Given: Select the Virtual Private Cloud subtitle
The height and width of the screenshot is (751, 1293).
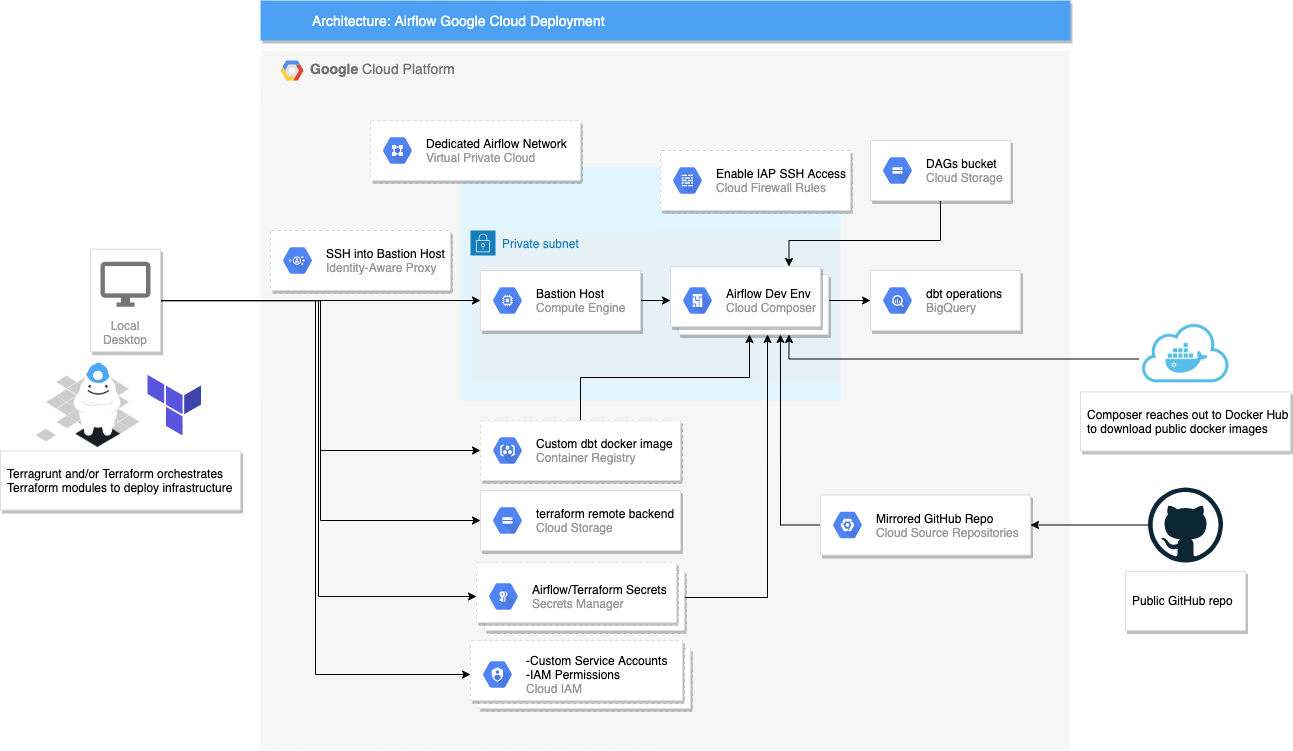Looking at the screenshot, I should point(480,158).
